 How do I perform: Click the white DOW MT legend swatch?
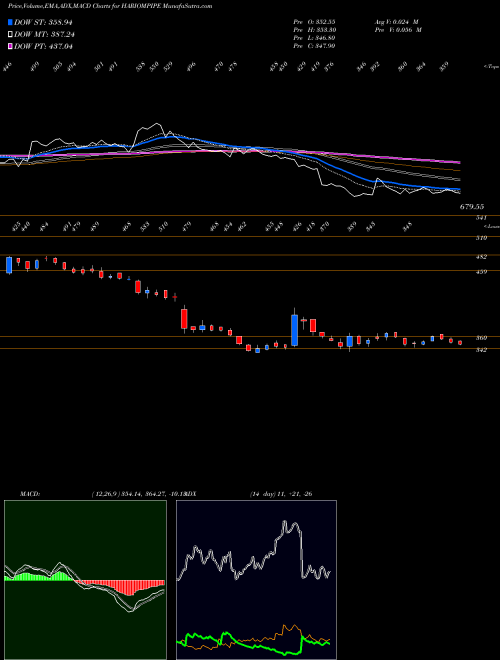point(10,34)
